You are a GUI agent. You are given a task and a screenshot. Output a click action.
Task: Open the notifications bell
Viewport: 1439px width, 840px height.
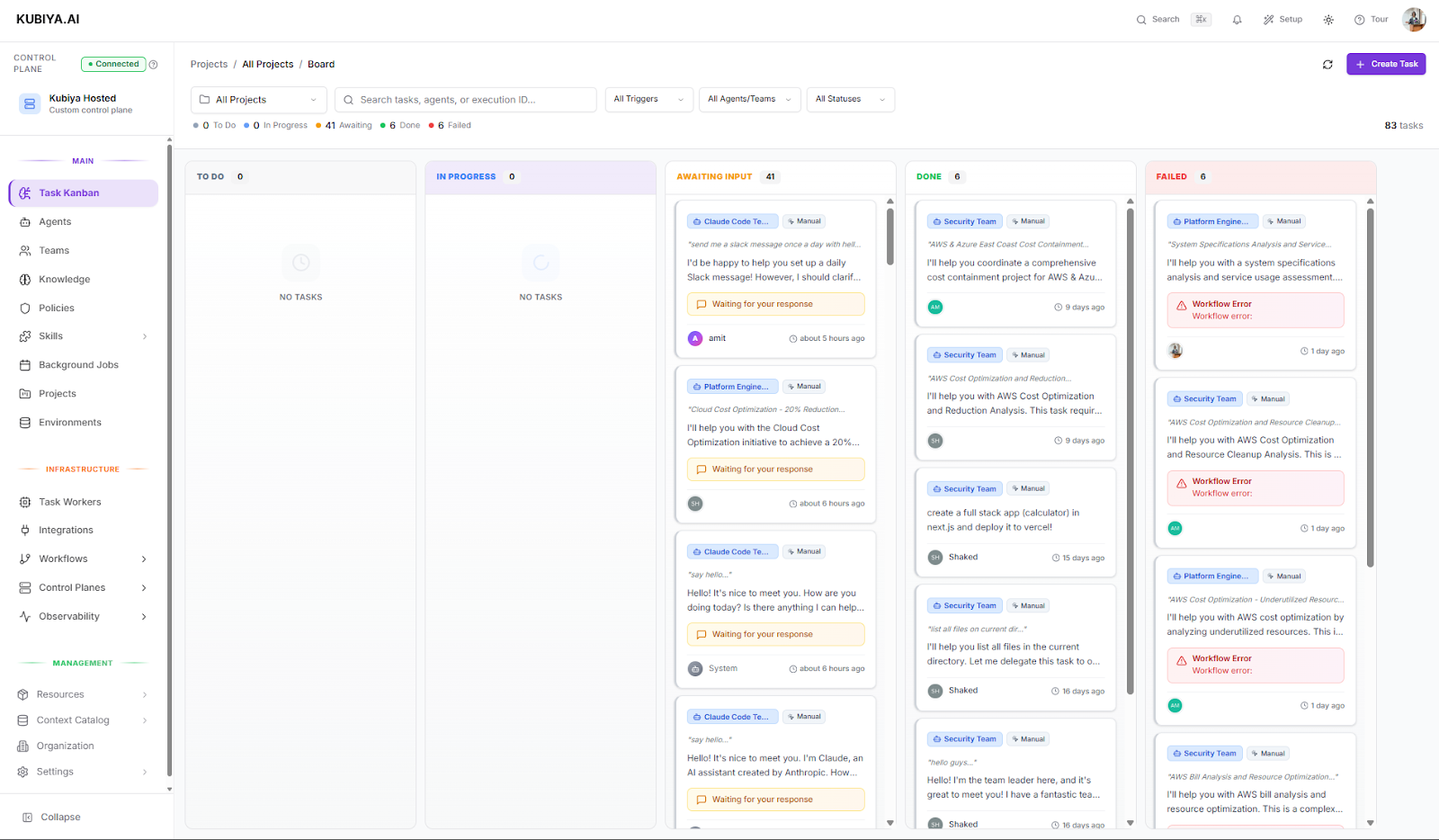pyautogui.click(x=1237, y=19)
